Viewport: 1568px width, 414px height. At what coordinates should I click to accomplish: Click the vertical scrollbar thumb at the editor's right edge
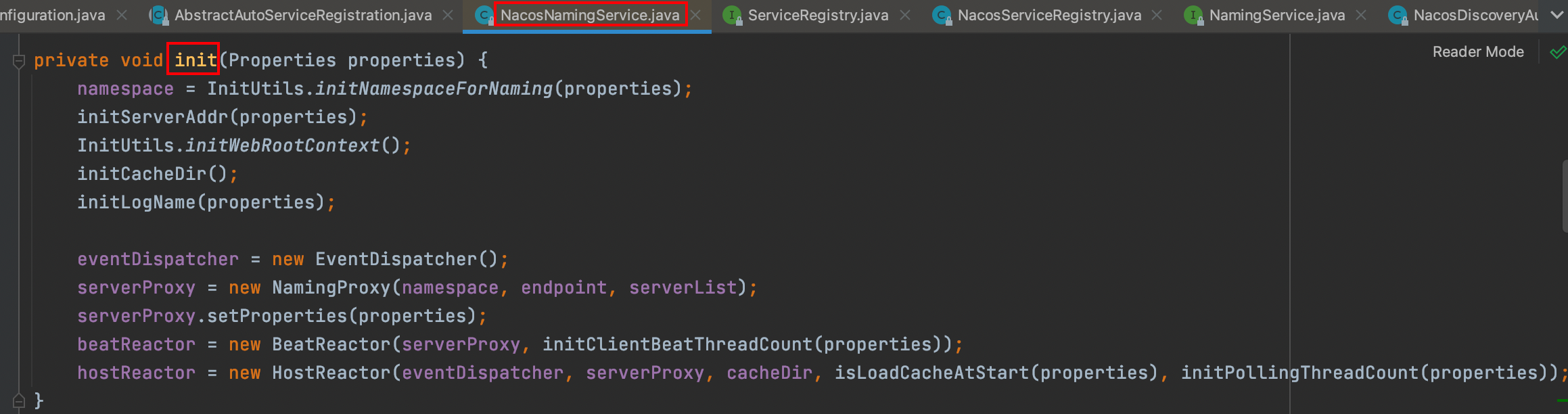pyautogui.click(x=1565, y=196)
